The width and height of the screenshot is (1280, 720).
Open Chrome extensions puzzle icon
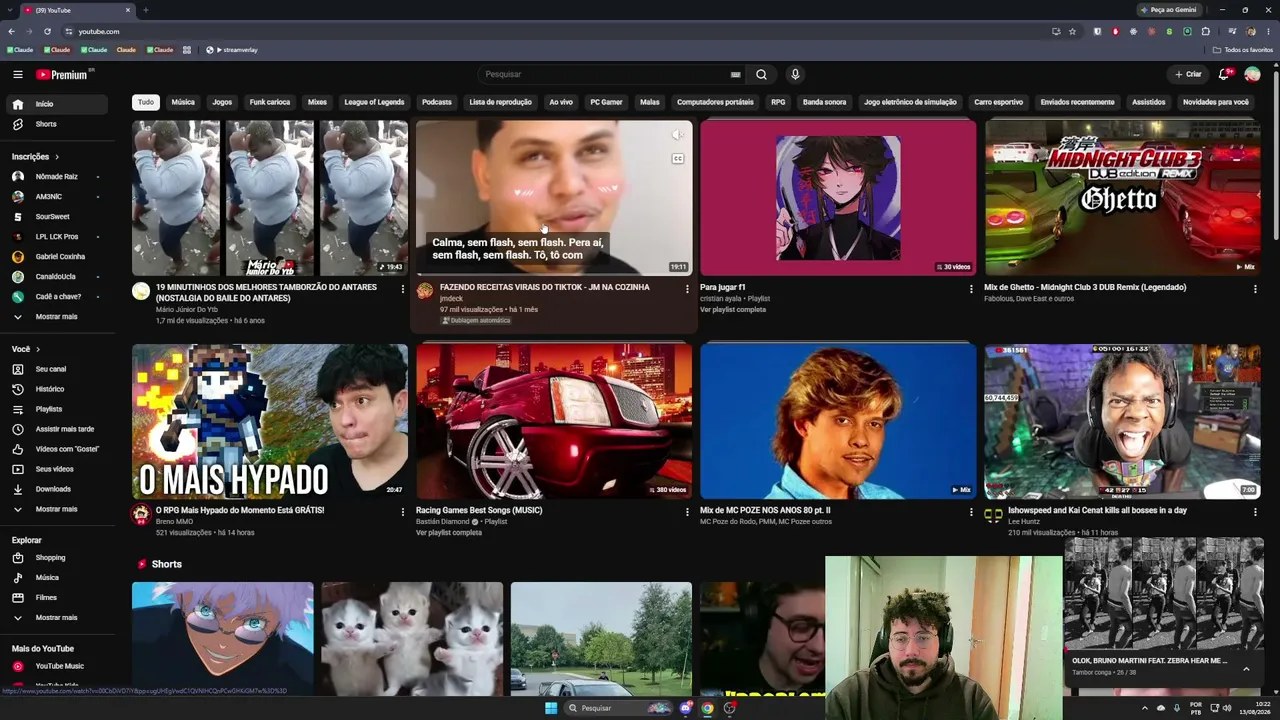1205,31
